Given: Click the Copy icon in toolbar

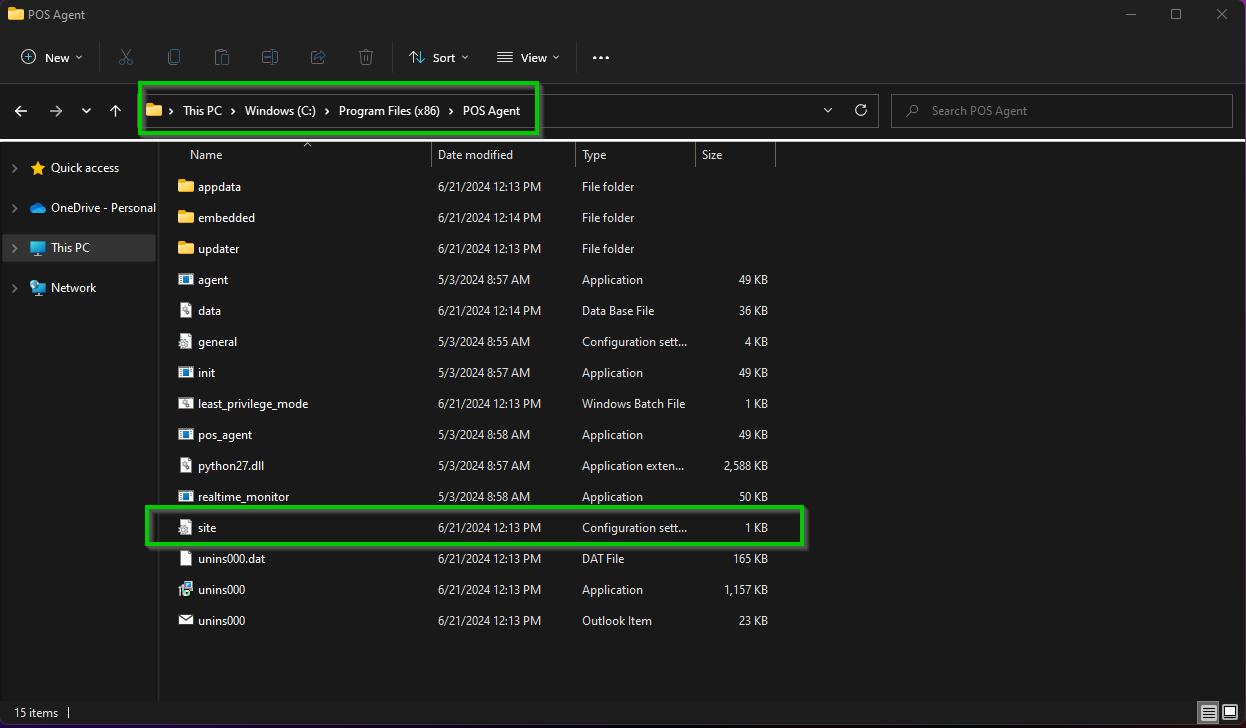Looking at the screenshot, I should click(x=174, y=58).
